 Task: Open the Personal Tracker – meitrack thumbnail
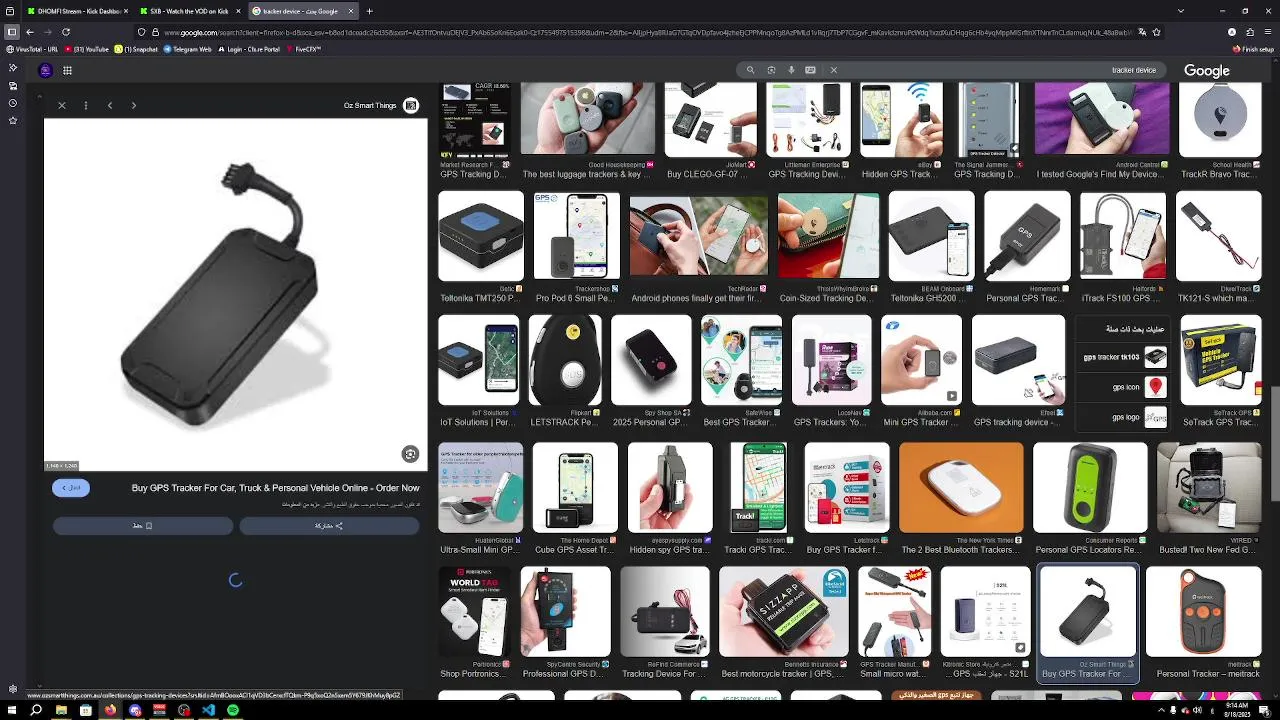(x=1203, y=612)
